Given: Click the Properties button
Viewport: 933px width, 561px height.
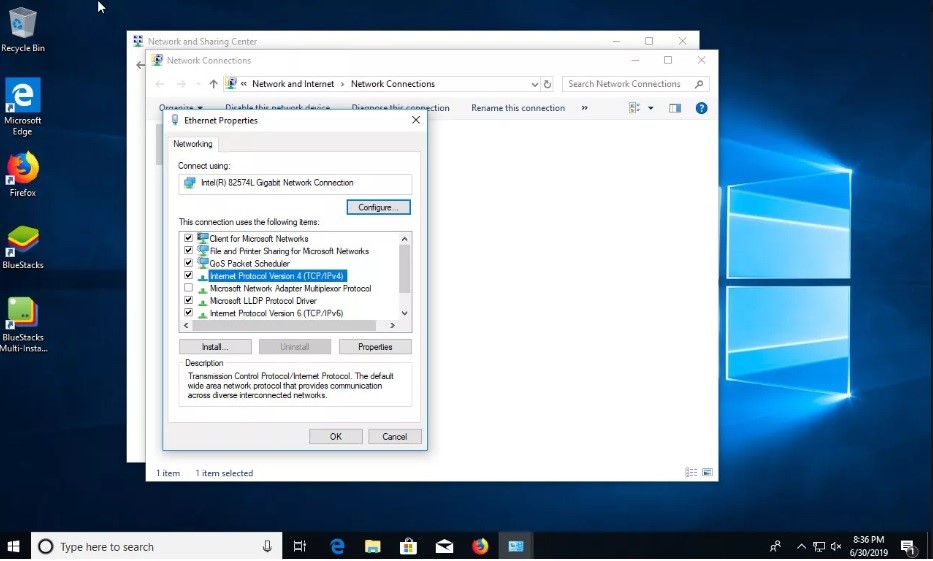Looking at the screenshot, I should tap(375, 347).
